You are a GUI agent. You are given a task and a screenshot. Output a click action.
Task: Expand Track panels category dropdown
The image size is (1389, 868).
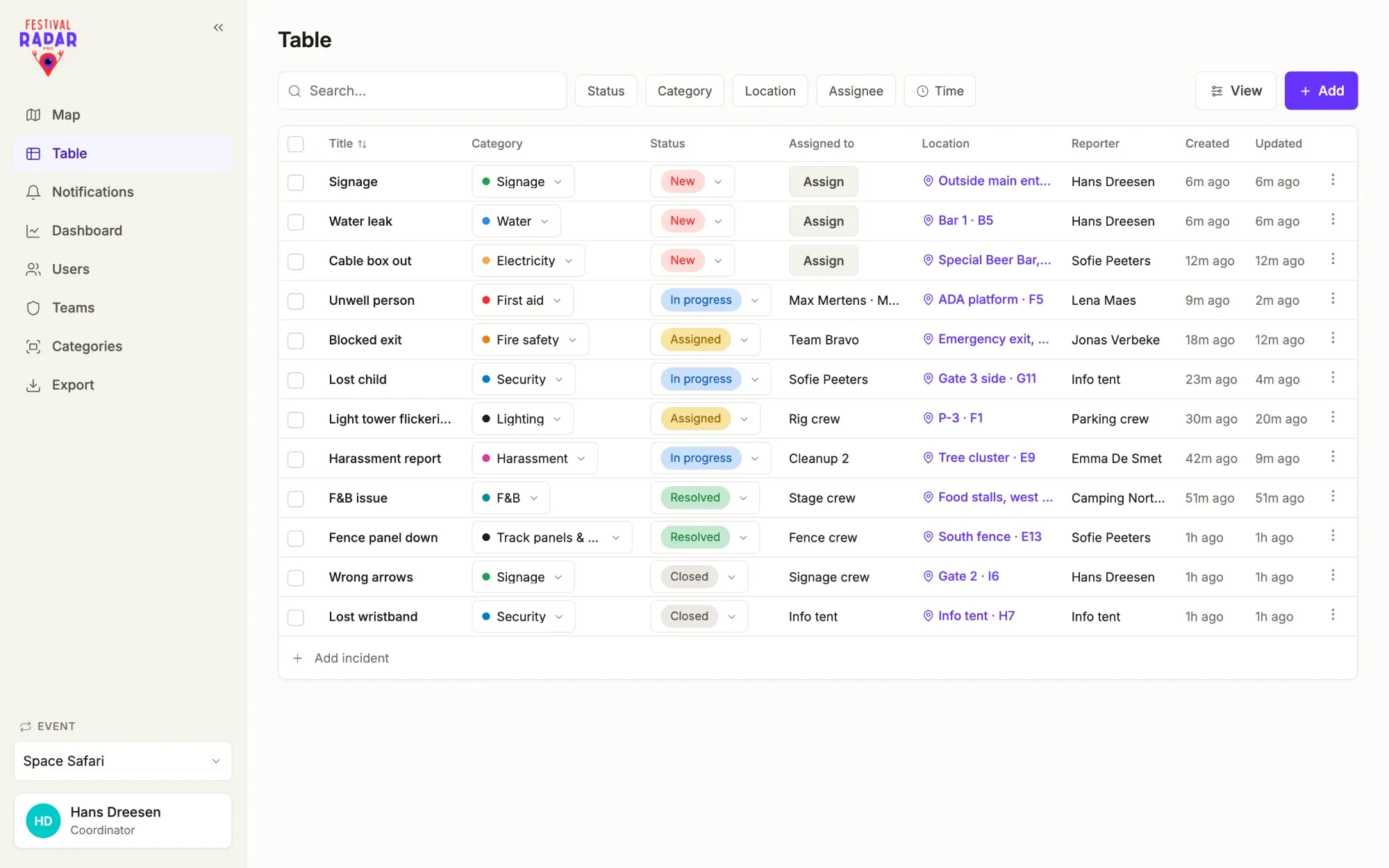[551, 537]
